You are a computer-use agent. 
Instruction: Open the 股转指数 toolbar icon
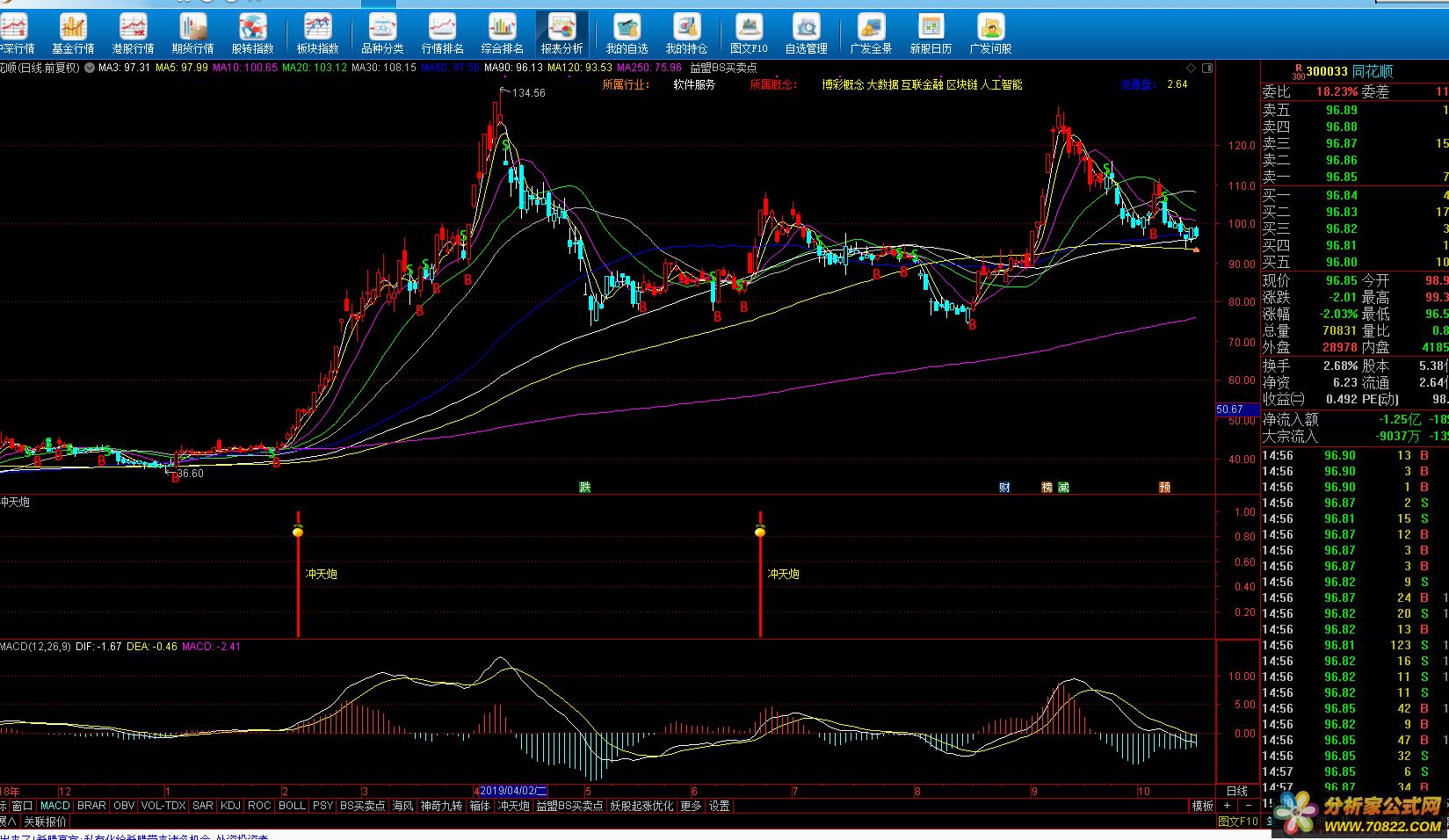tap(253, 34)
